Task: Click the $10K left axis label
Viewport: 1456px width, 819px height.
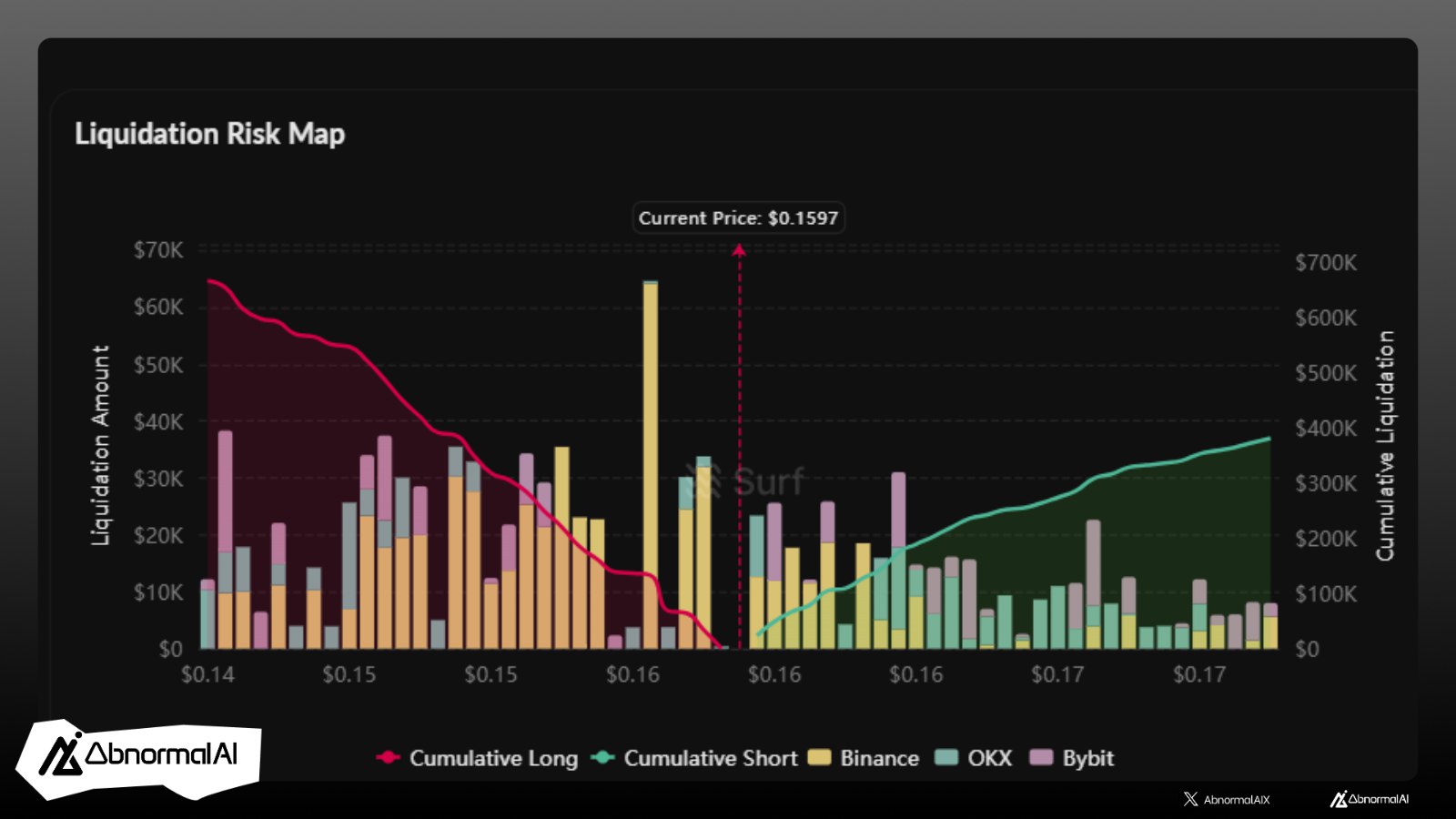Action: pyautogui.click(x=158, y=592)
